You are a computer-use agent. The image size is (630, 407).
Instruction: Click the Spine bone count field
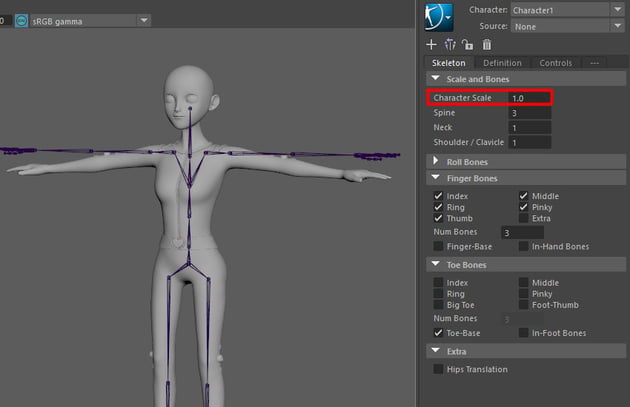pos(529,113)
